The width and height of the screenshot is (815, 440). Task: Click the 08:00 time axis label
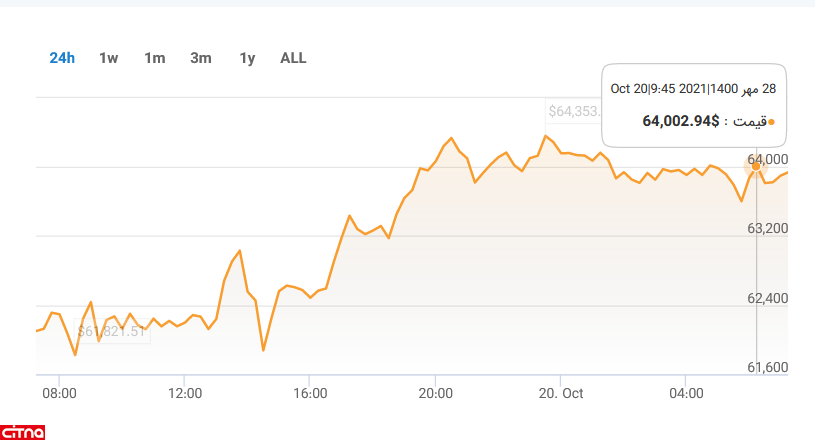(x=60, y=392)
